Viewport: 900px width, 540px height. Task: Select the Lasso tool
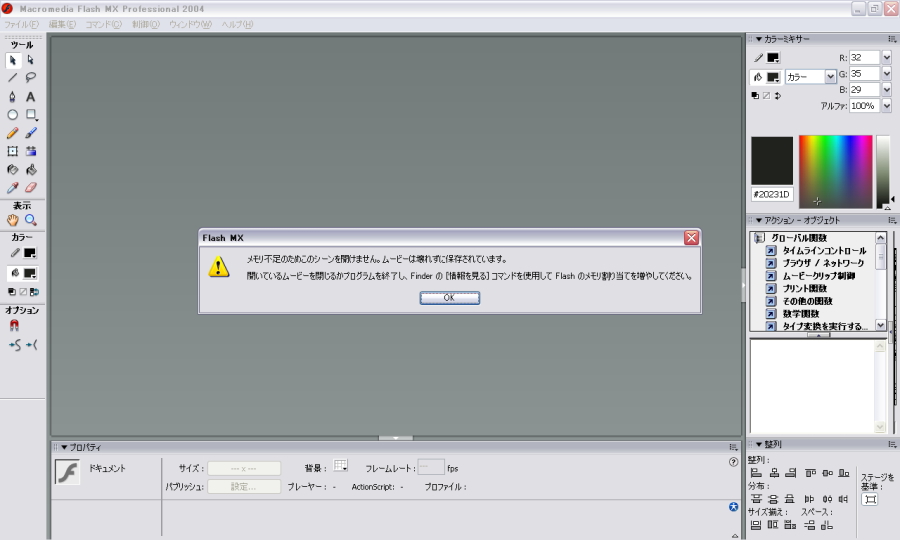coord(30,77)
